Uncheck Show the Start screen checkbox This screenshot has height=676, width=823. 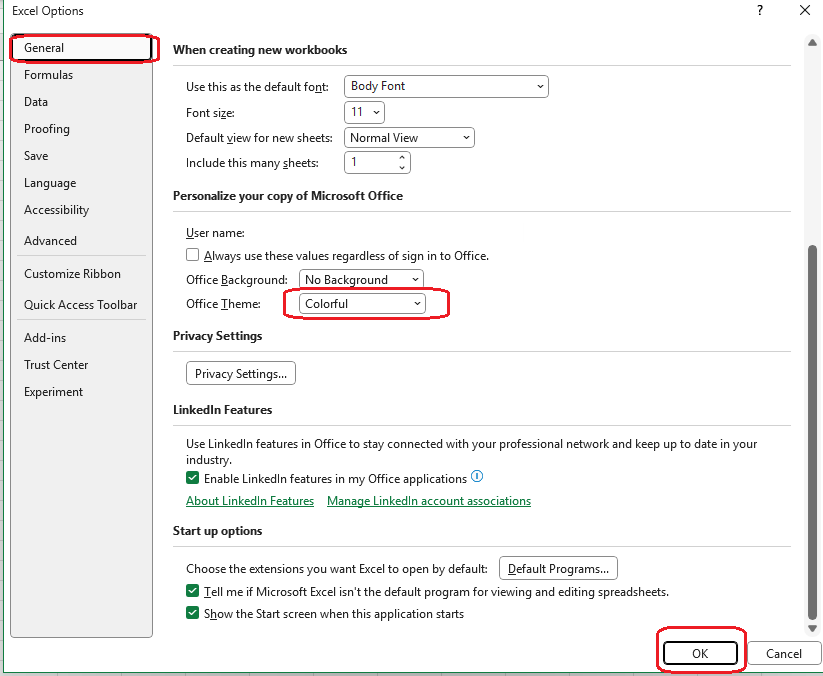click(193, 613)
